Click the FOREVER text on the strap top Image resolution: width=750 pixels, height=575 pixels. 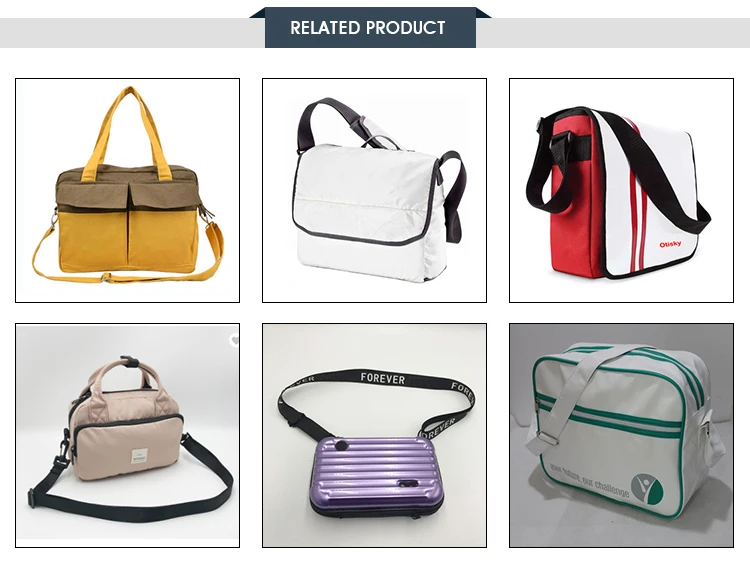tap(383, 379)
